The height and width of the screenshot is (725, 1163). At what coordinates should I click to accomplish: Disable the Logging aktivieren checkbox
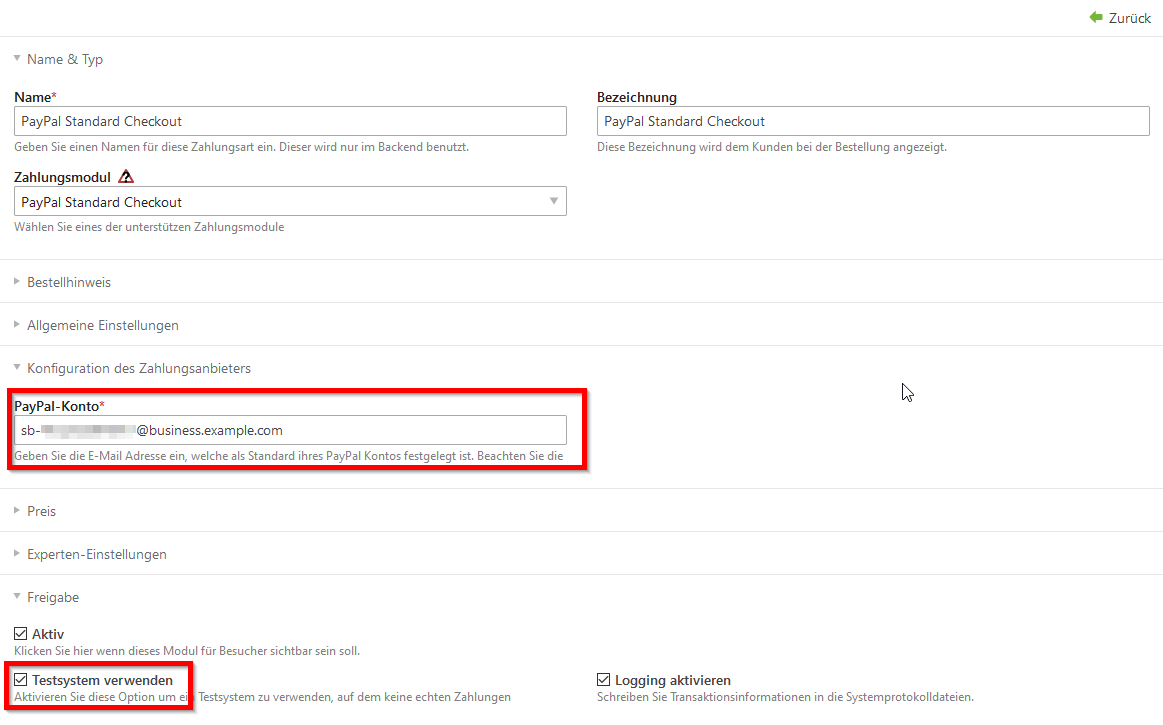coord(604,680)
